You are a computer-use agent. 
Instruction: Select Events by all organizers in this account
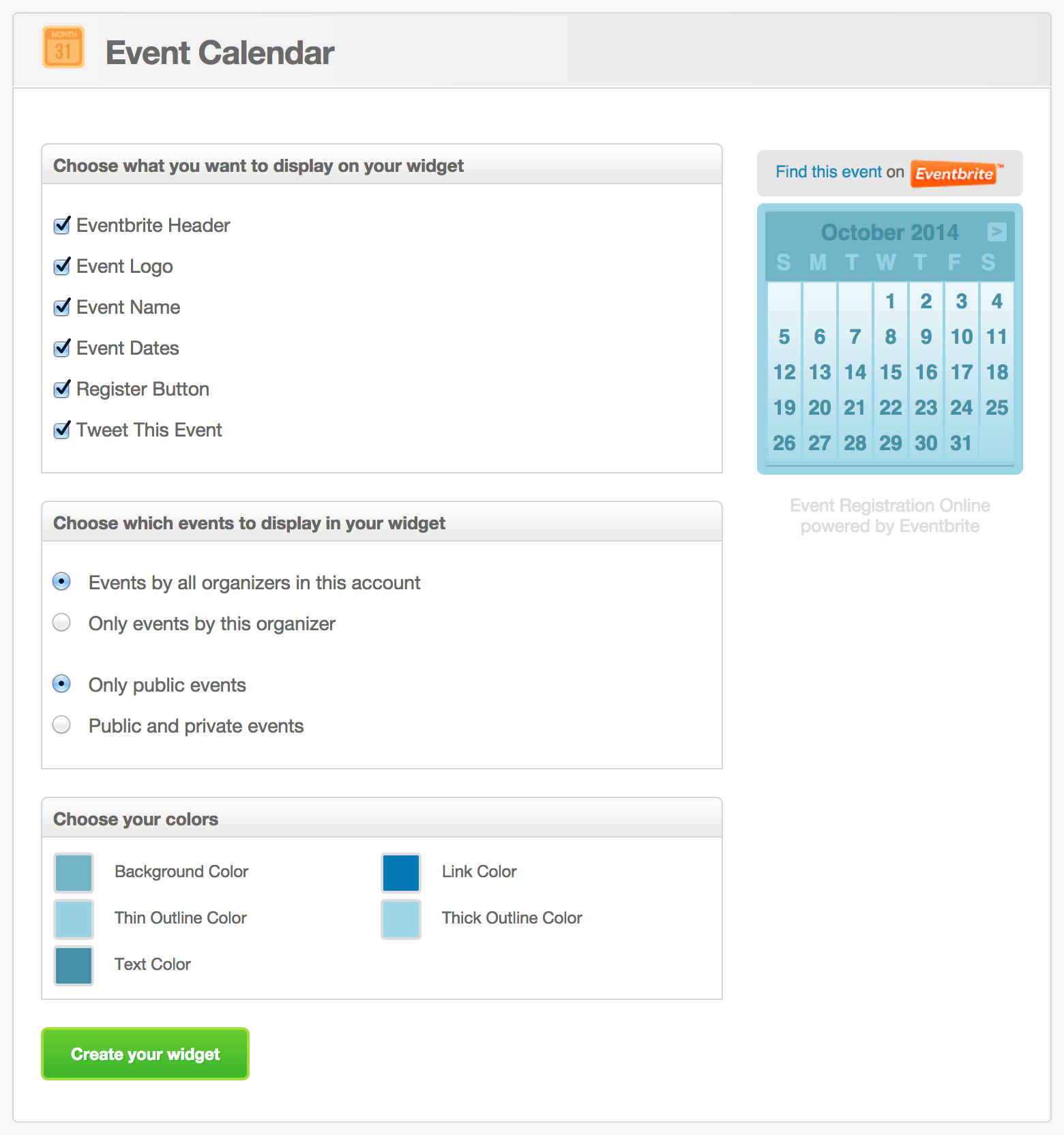pos(61,581)
